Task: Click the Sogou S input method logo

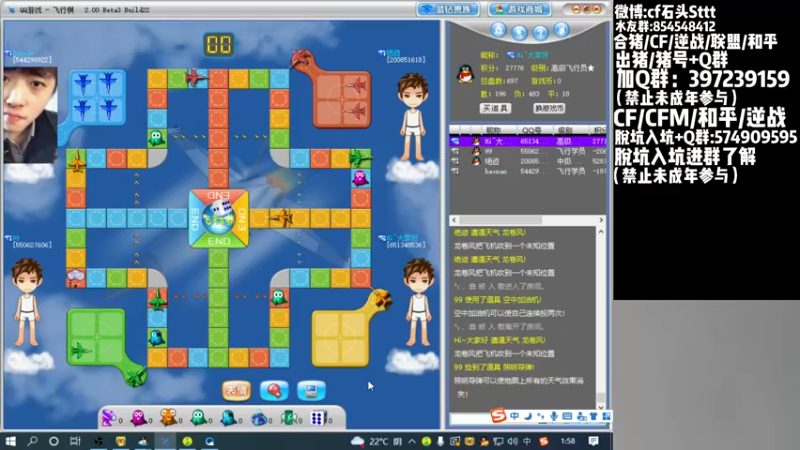Action: coord(498,416)
